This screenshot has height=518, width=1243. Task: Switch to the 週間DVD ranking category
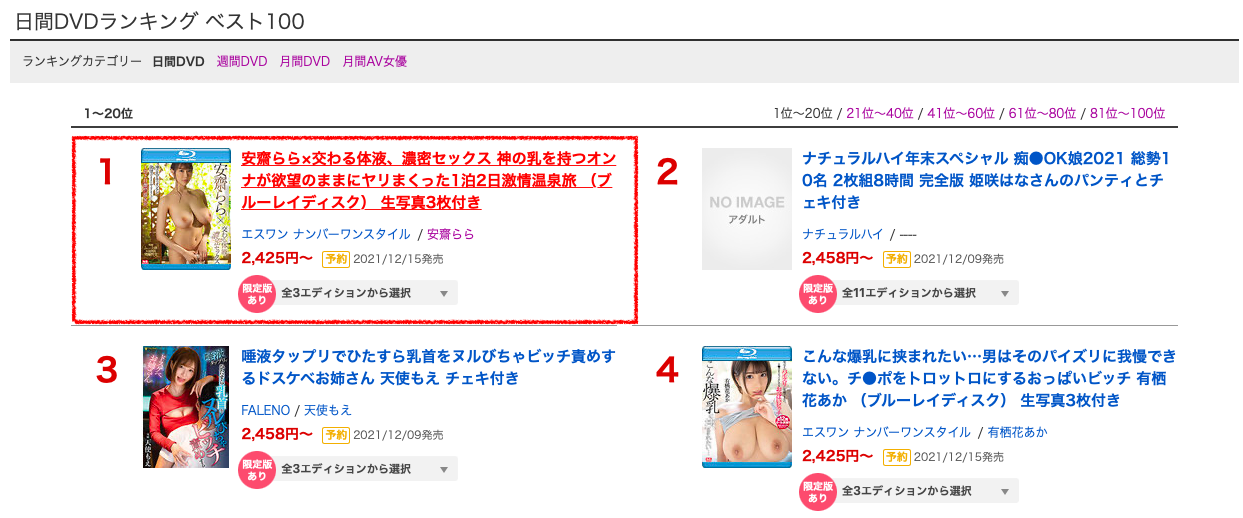click(x=242, y=62)
